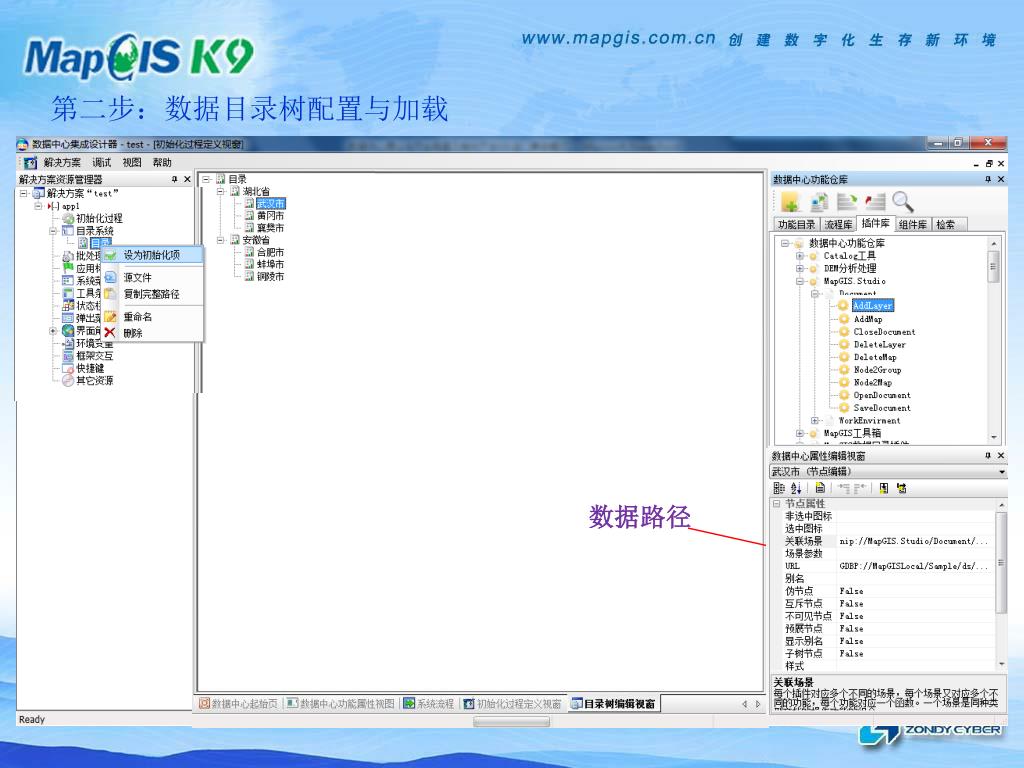Click the document refresh icon beside add-folder icon
The image size is (1024, 768).
point(819,202)
